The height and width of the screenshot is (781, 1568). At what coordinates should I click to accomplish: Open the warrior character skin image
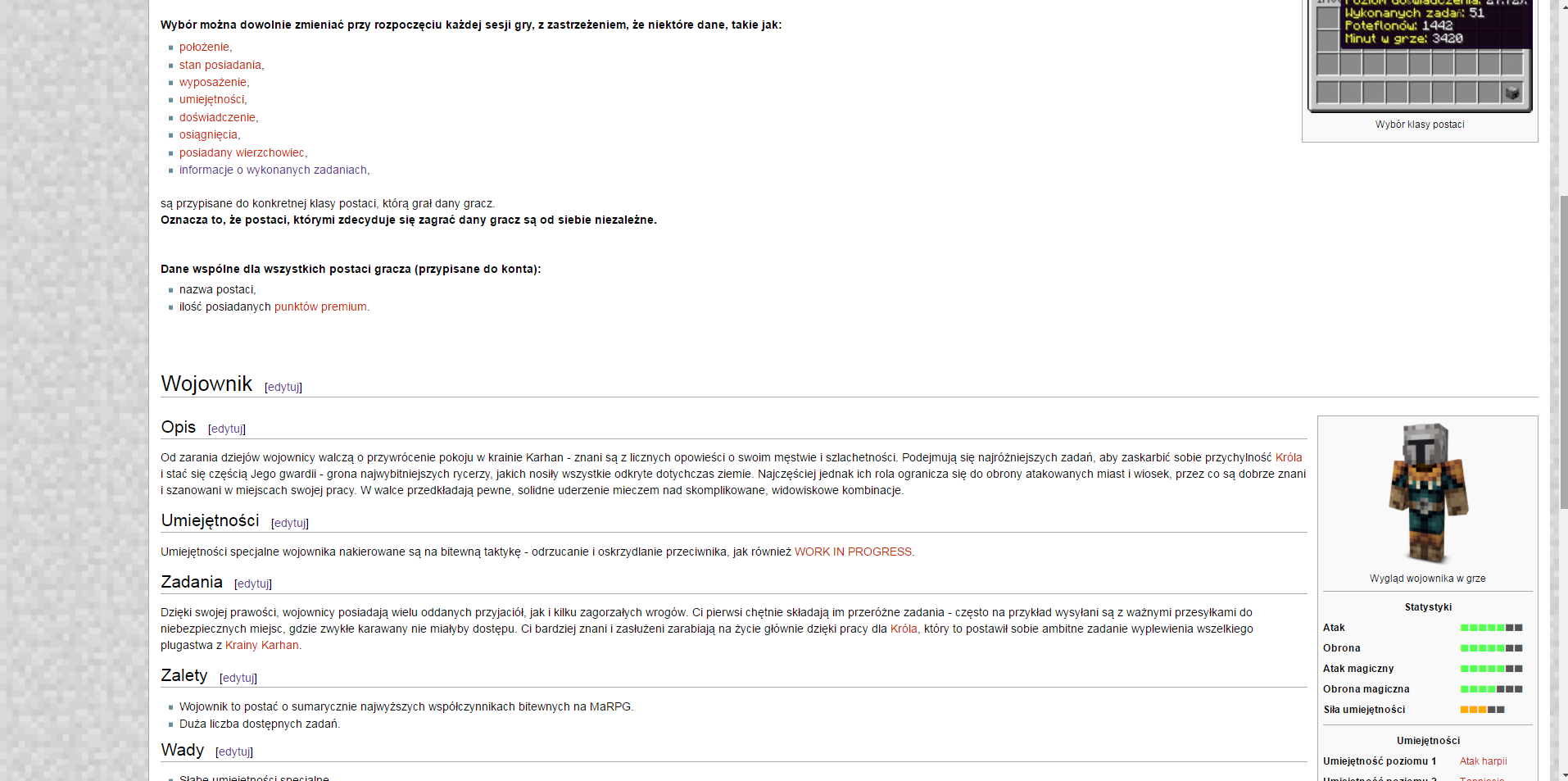tap(1428, 493)
